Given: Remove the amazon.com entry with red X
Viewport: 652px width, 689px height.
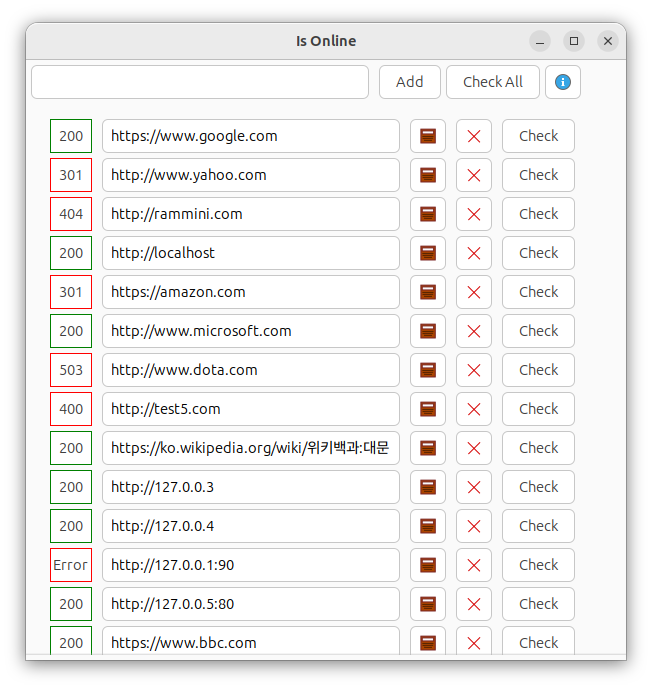Looking at the screenshot, I should (474, 292).
